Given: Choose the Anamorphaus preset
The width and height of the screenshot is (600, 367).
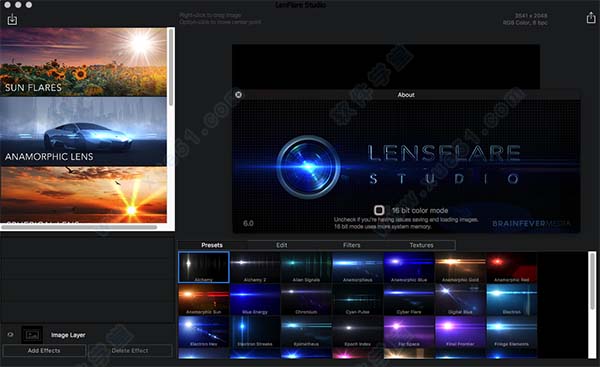Looking at the screenshot, I should pyautogui.click(x=358, y=267).
